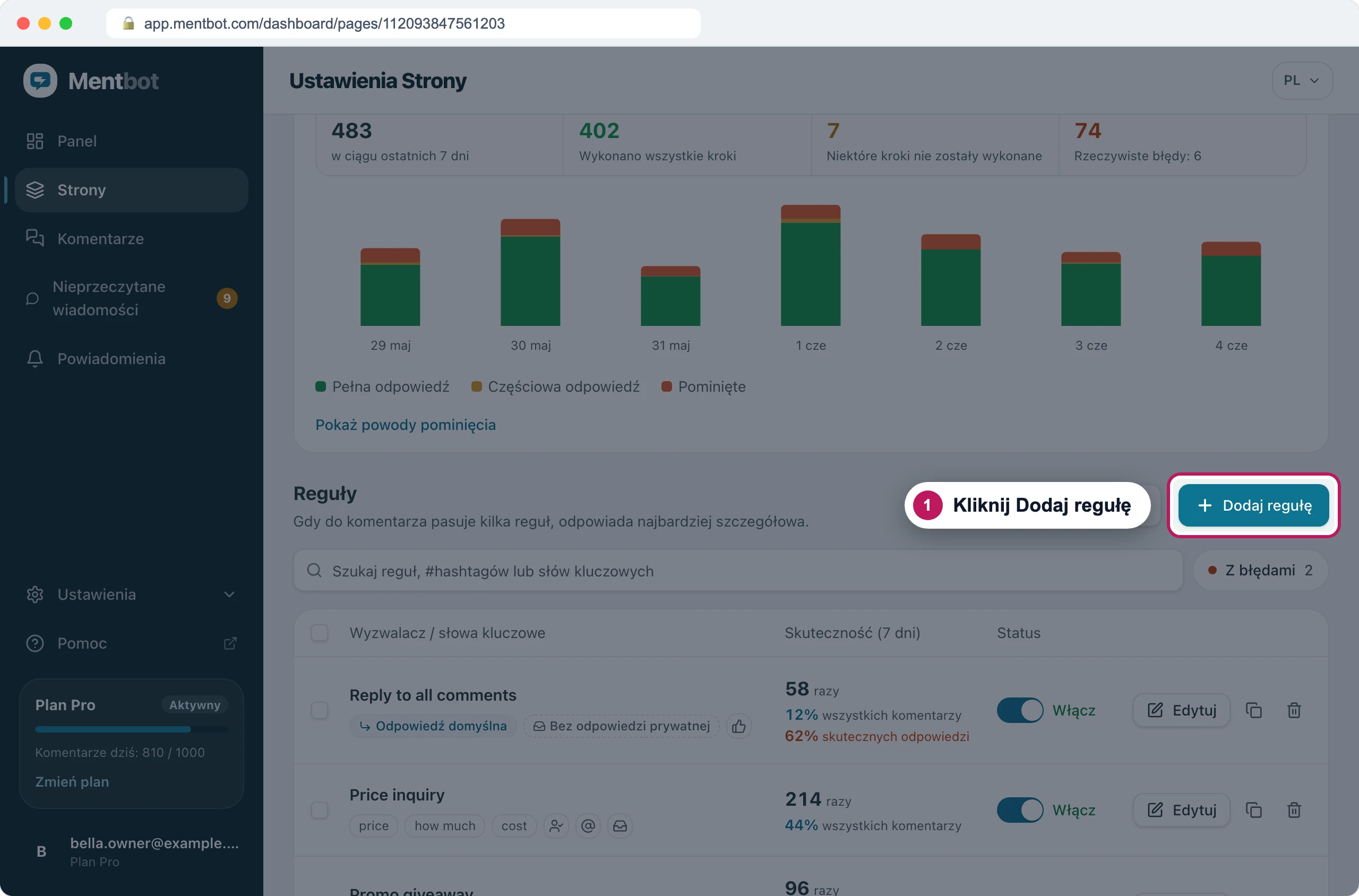Duplicate the Reply to all comments rule
Image resolution: width=1359 pixels, height=896 pixels.
point(1253,710)
